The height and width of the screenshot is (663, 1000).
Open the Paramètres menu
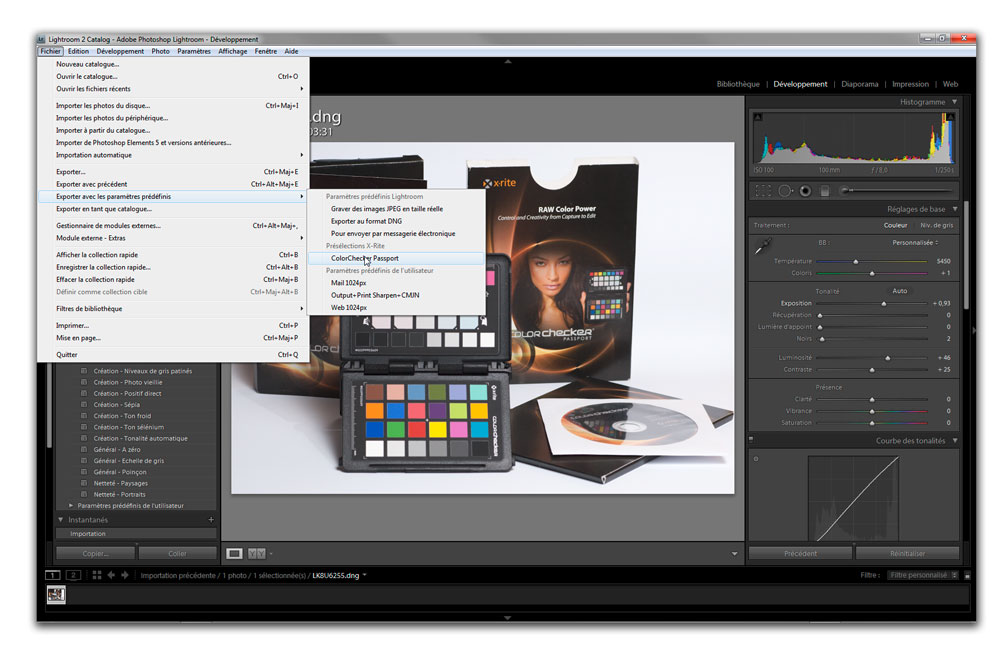[194, 51]
